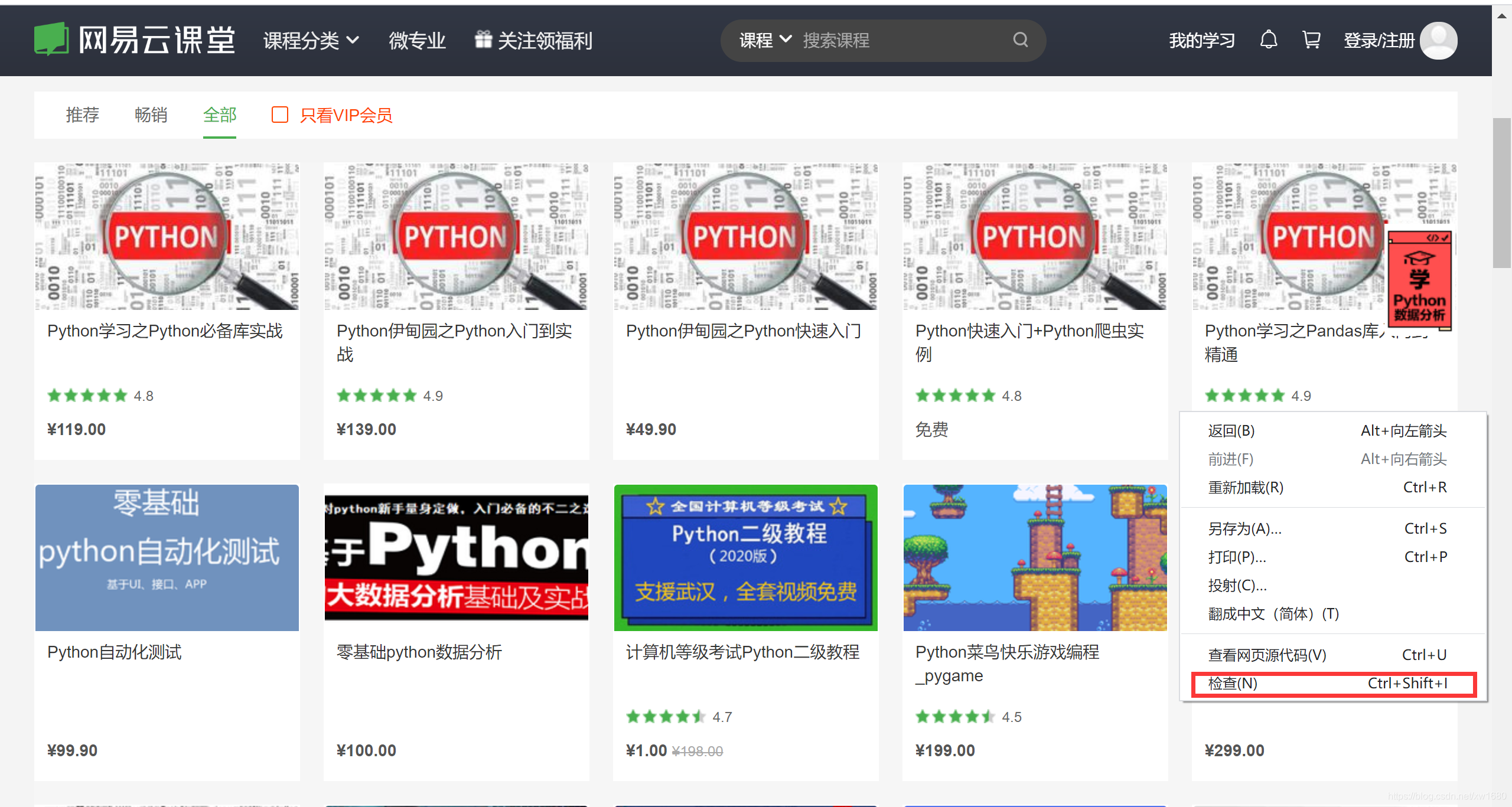Click the scrollbar up arrow
The width and height of the screenshot is (1512, 807).
(1502, 16)
